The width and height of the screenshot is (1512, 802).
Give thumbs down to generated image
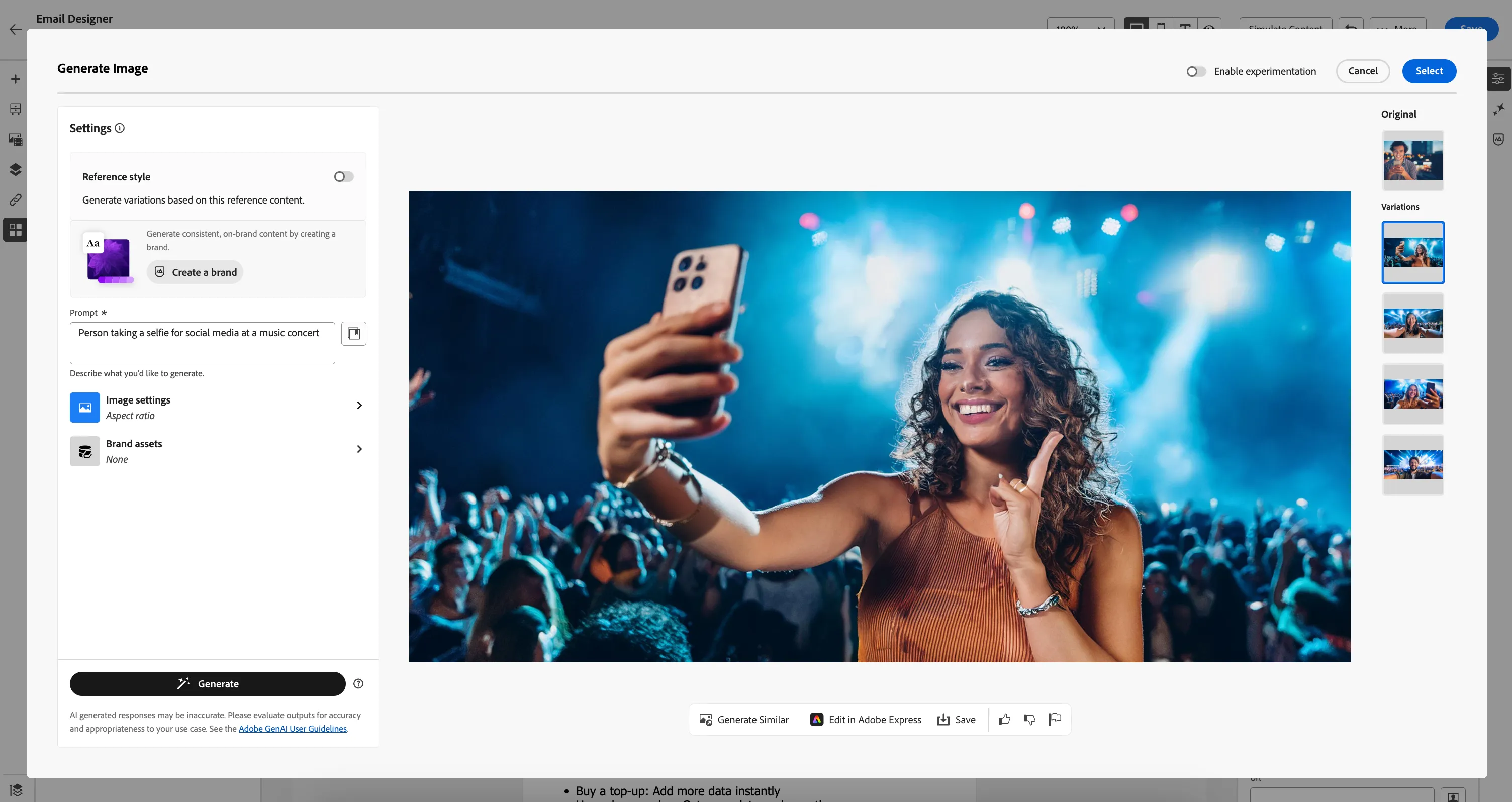[1029, 719]
